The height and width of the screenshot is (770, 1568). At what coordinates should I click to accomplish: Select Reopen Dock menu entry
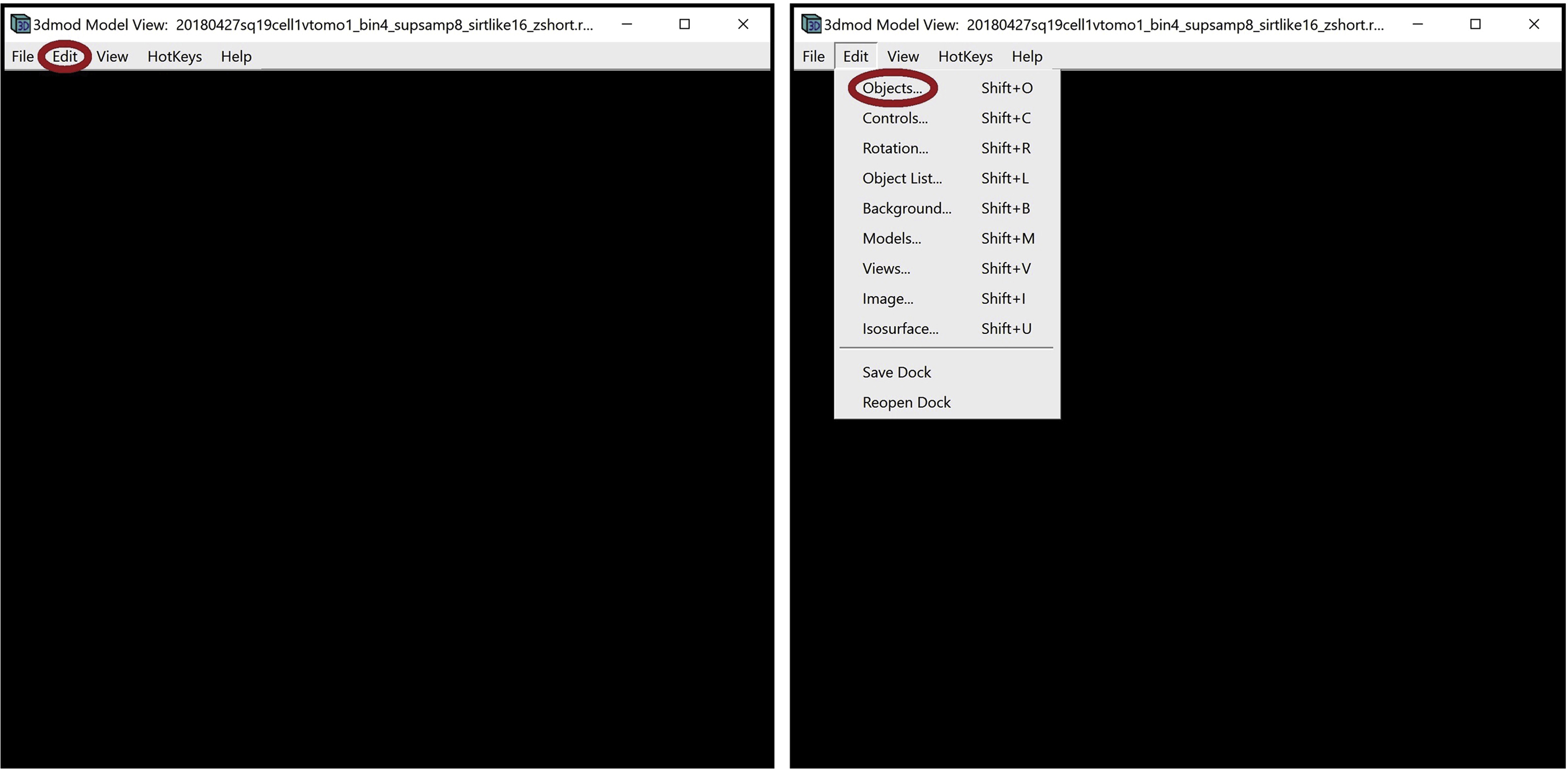(906, 402)
